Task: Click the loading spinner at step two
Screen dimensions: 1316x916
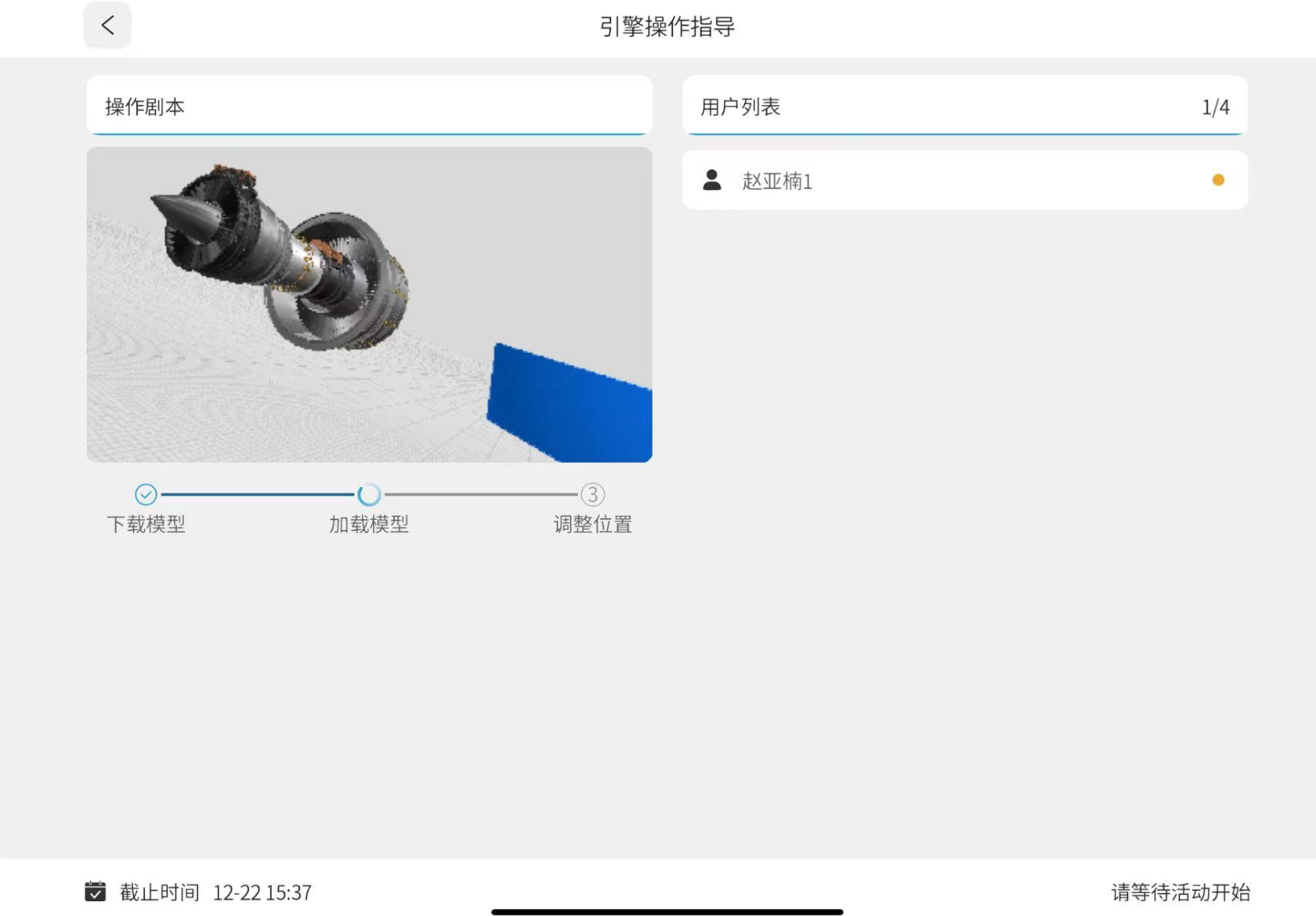Action: click(369, 494)
